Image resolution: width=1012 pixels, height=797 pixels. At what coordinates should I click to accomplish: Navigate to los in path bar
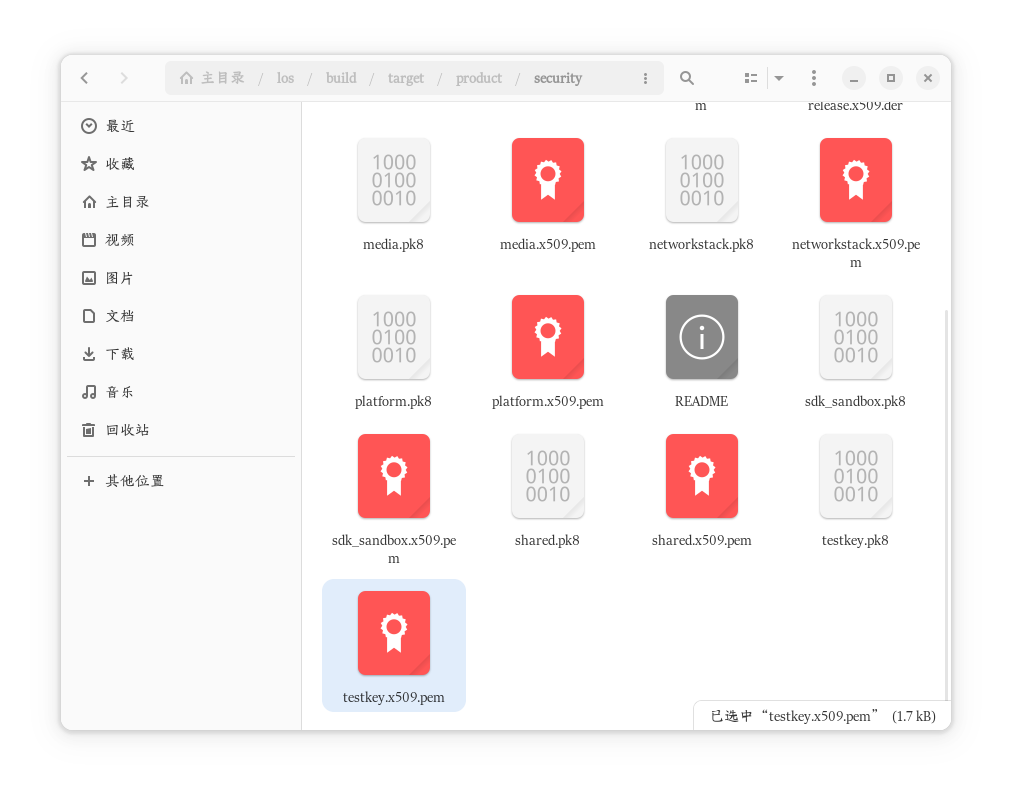coord(285,78)
